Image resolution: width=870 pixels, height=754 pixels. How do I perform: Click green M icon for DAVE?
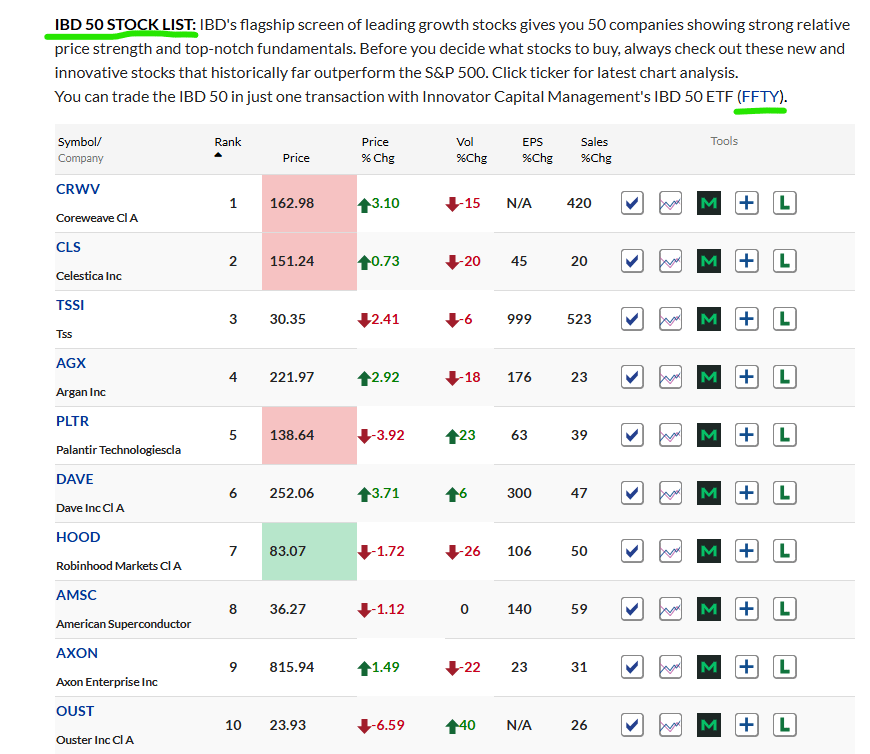709,493
